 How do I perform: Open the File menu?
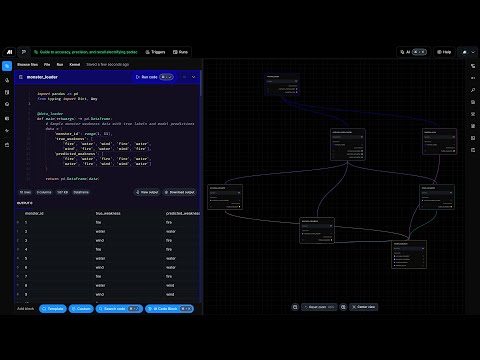coord(47,64)
